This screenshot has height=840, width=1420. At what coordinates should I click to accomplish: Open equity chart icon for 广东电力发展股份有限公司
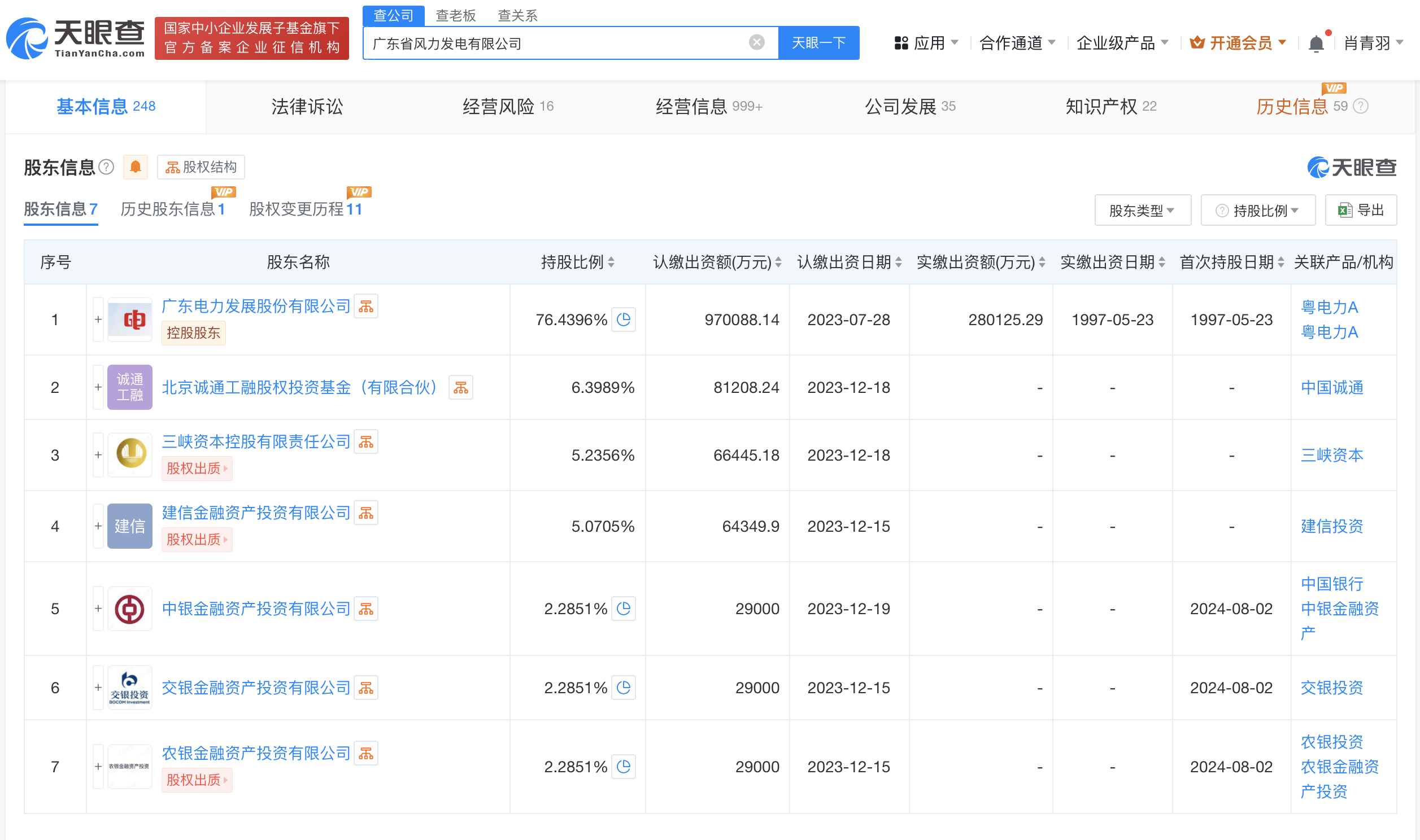click(366, 306)
